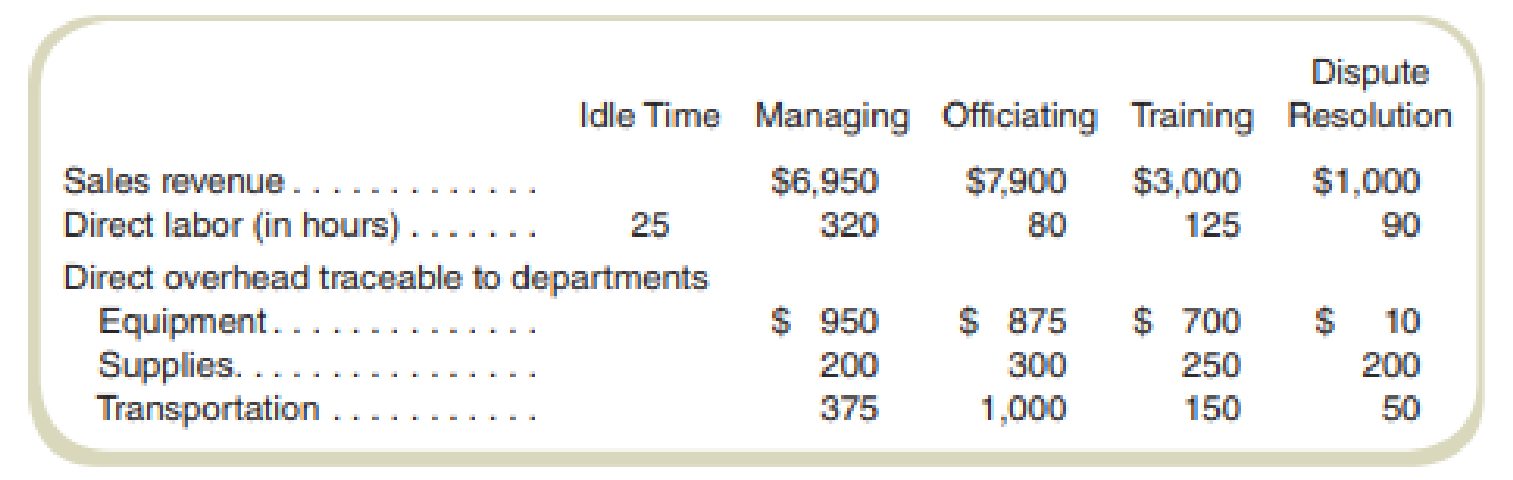Click Direct overhead traceable to departments heading

click(386, 276)
